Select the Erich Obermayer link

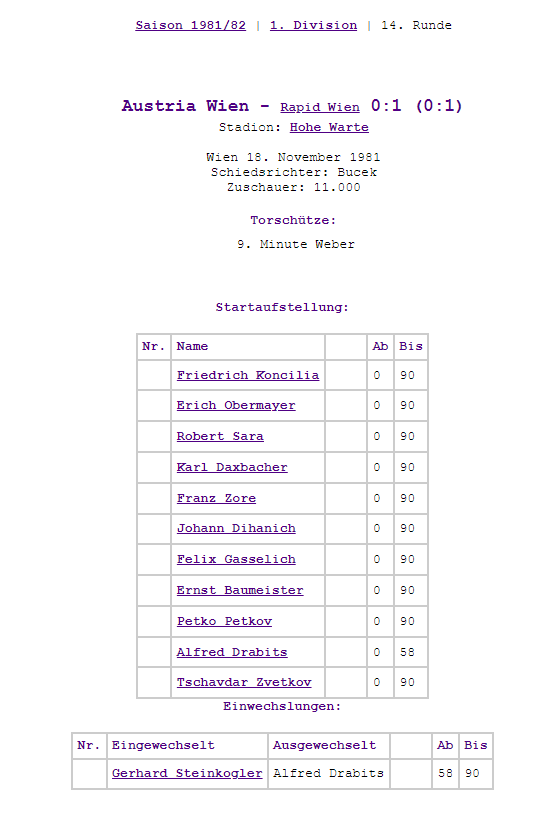tap(236, 405)
